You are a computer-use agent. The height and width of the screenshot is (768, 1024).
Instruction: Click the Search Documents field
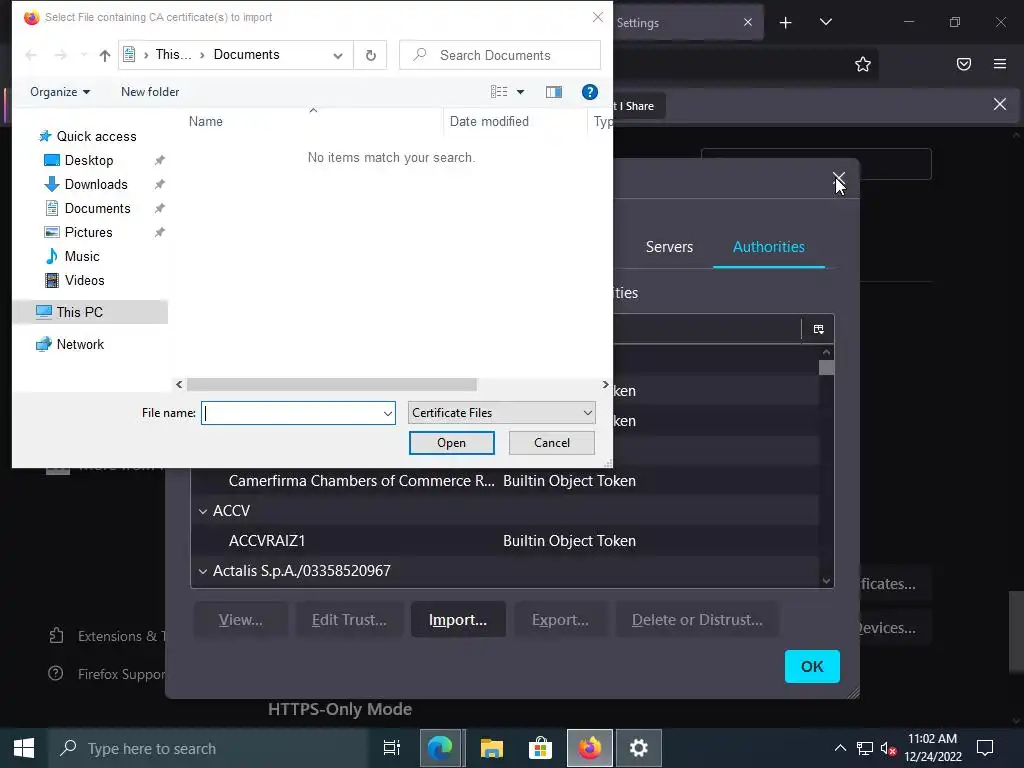pos(500,56)
